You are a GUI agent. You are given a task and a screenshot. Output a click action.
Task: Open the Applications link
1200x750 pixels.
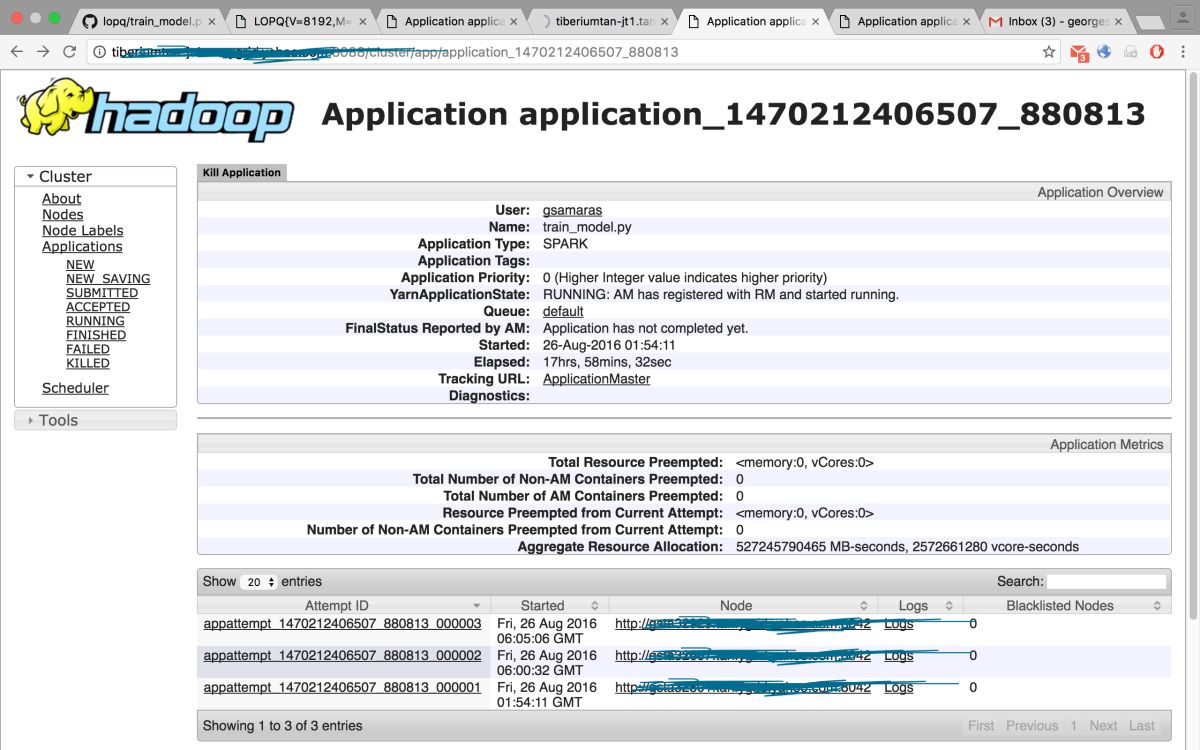pos(82,247)
